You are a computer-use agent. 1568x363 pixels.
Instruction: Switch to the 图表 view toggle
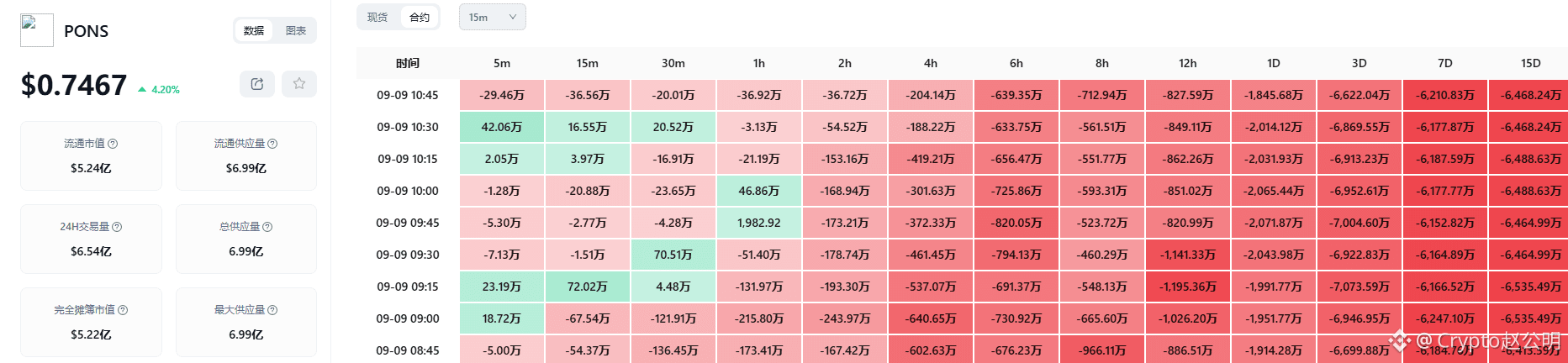[296, 30]
